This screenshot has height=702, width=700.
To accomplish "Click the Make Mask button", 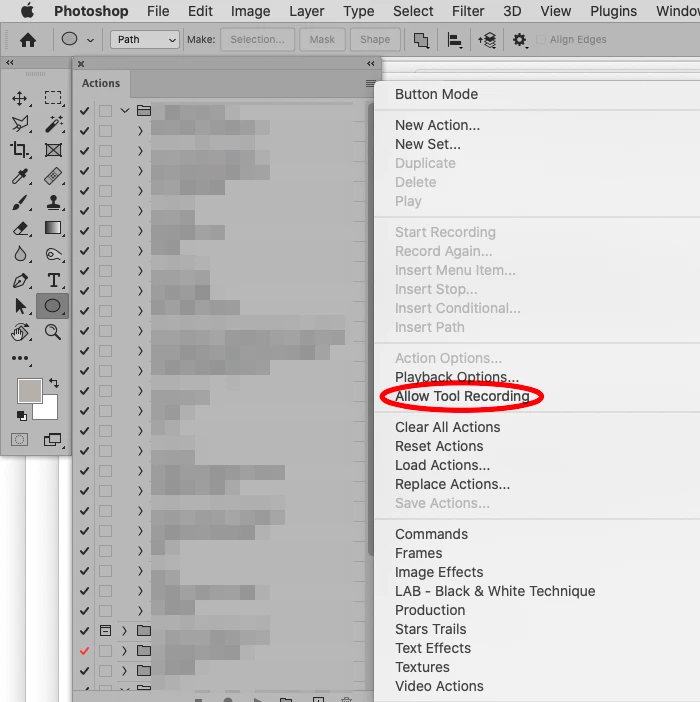I will click(x=322, y=39).
